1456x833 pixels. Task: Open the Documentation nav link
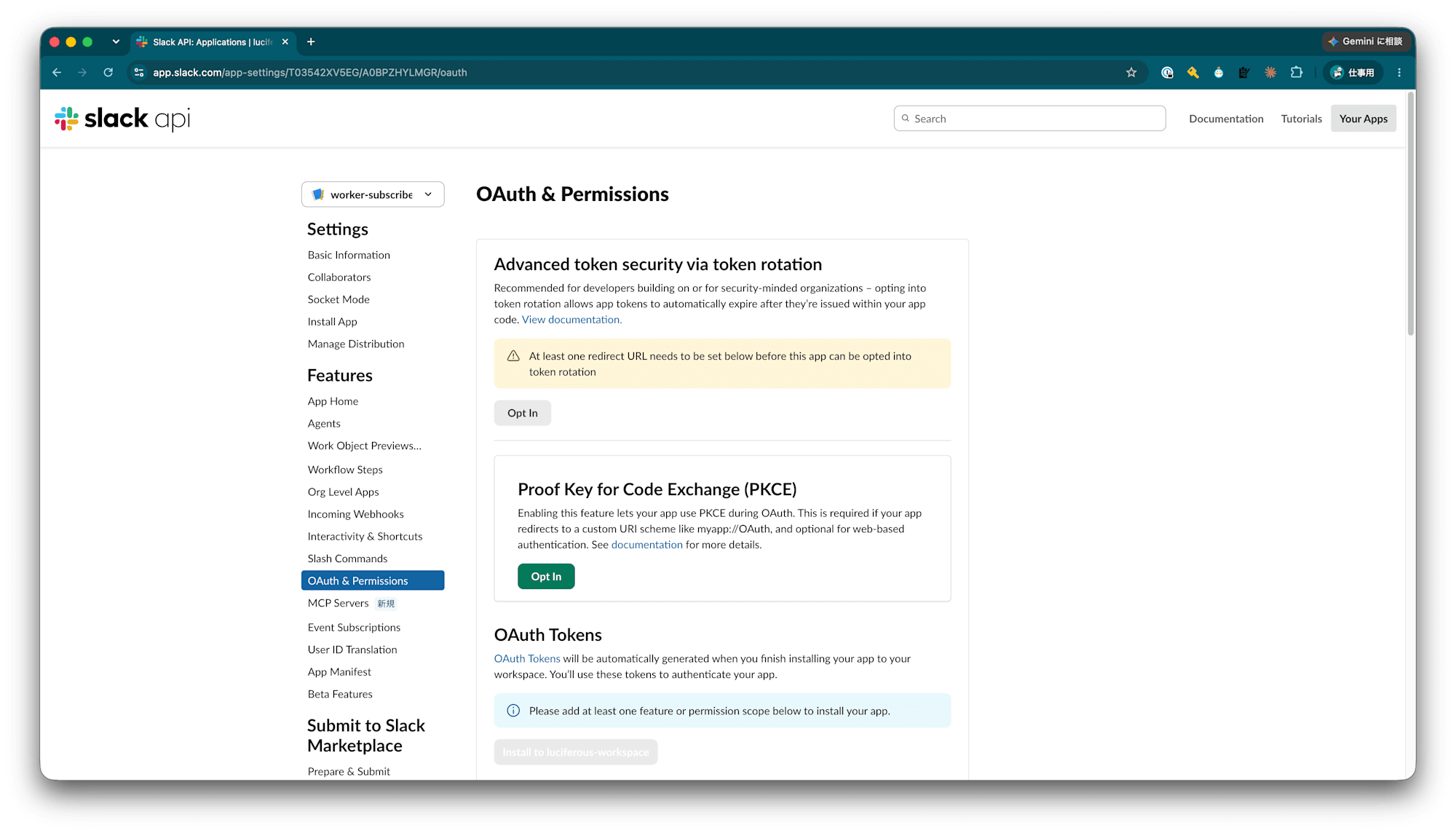tap(1226, 119)
